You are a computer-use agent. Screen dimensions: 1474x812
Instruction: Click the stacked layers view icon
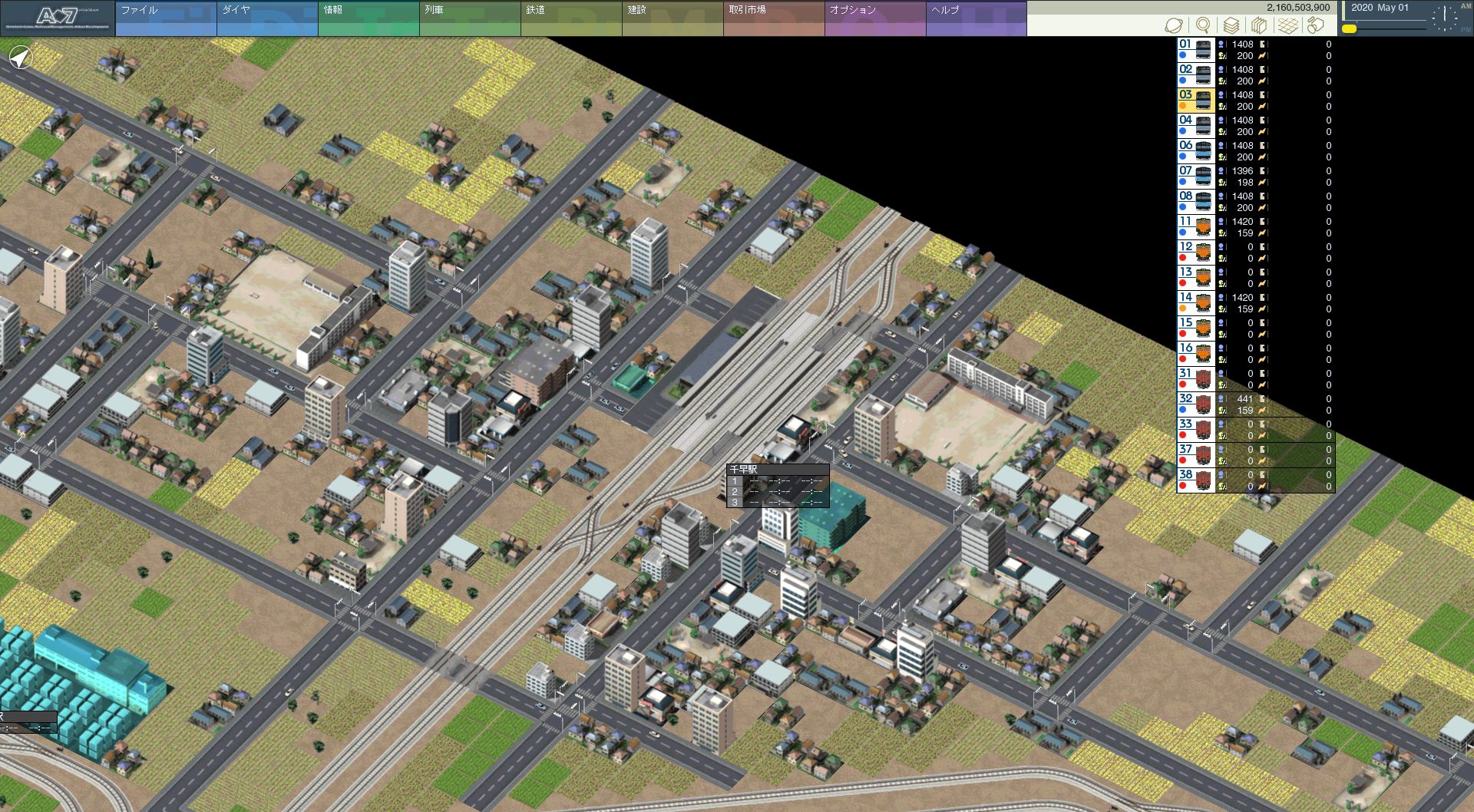click(1231, 25)
